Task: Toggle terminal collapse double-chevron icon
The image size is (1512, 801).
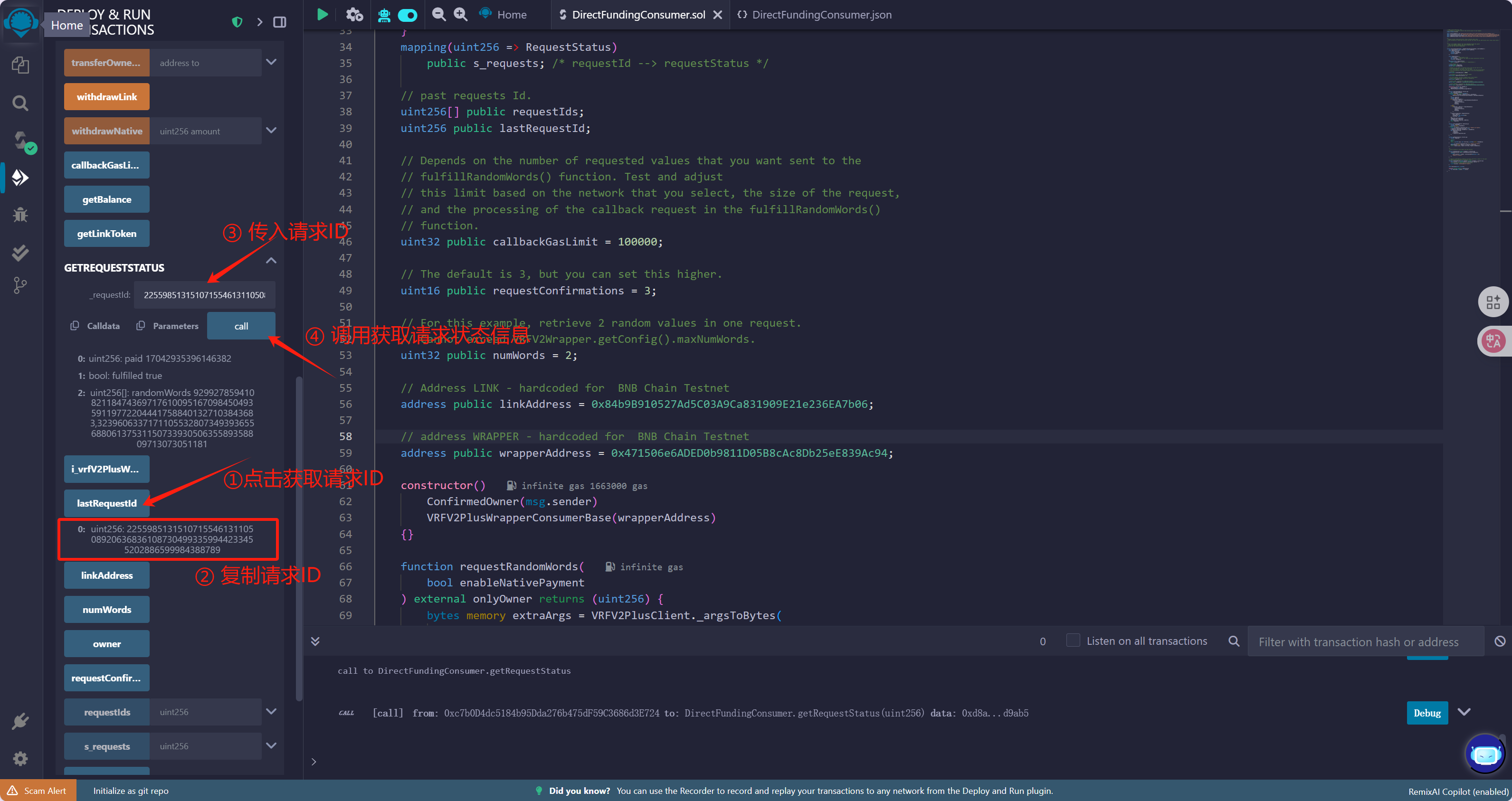Action: click(315, 641)
